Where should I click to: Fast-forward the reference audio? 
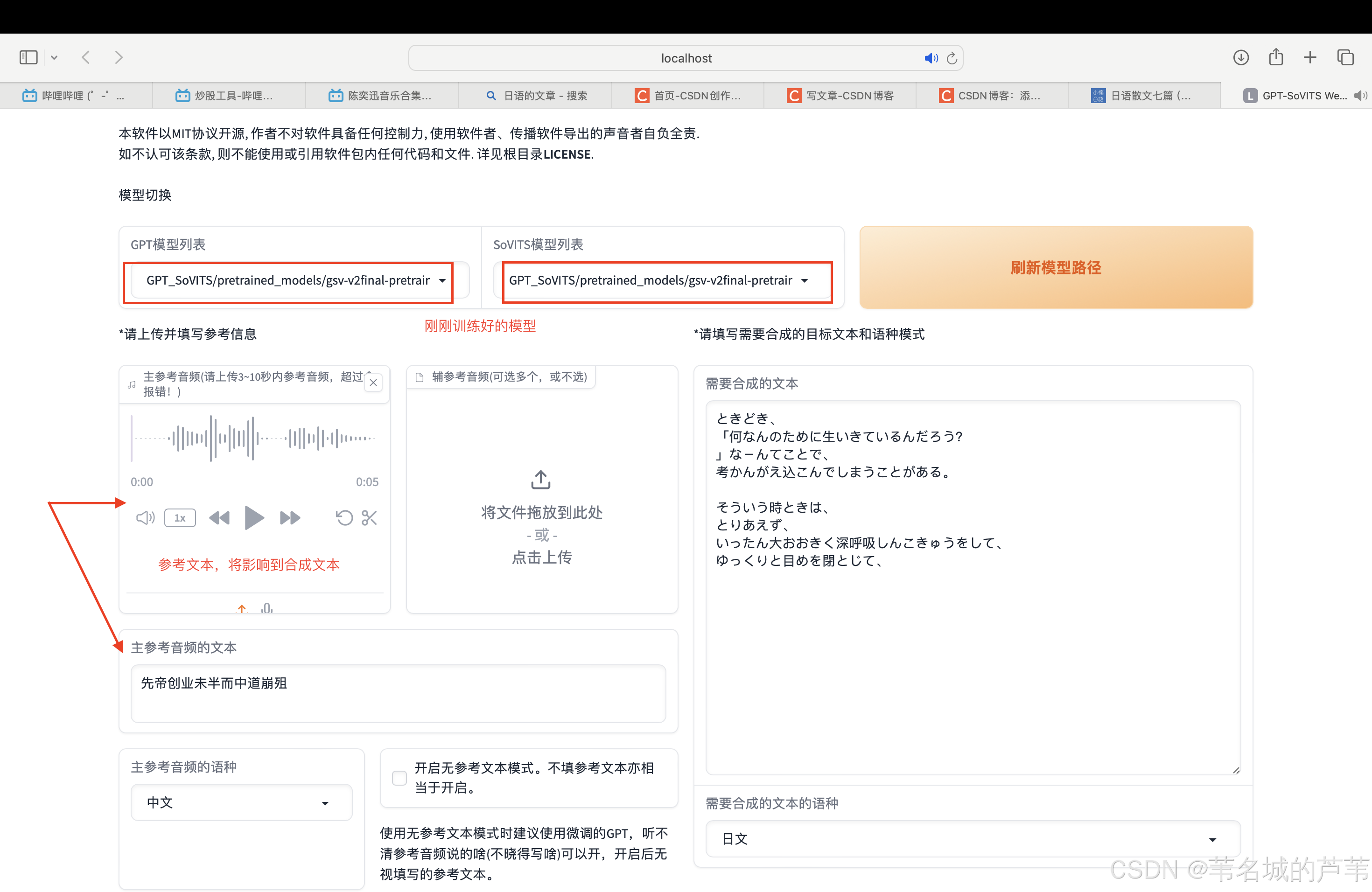coord(290,517)
